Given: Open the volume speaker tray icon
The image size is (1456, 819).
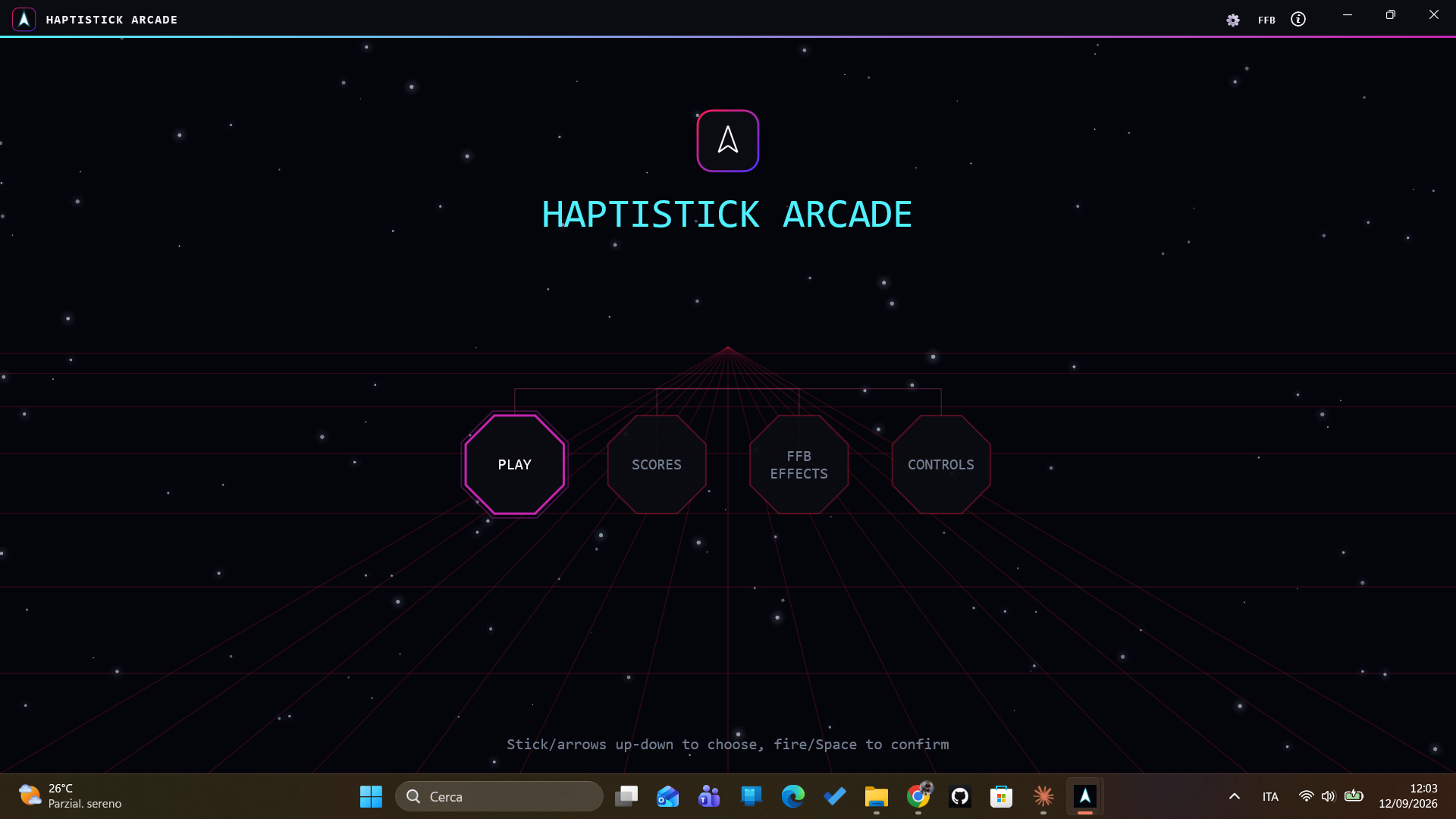Looking at the screenshot, I should [1328, 796].
